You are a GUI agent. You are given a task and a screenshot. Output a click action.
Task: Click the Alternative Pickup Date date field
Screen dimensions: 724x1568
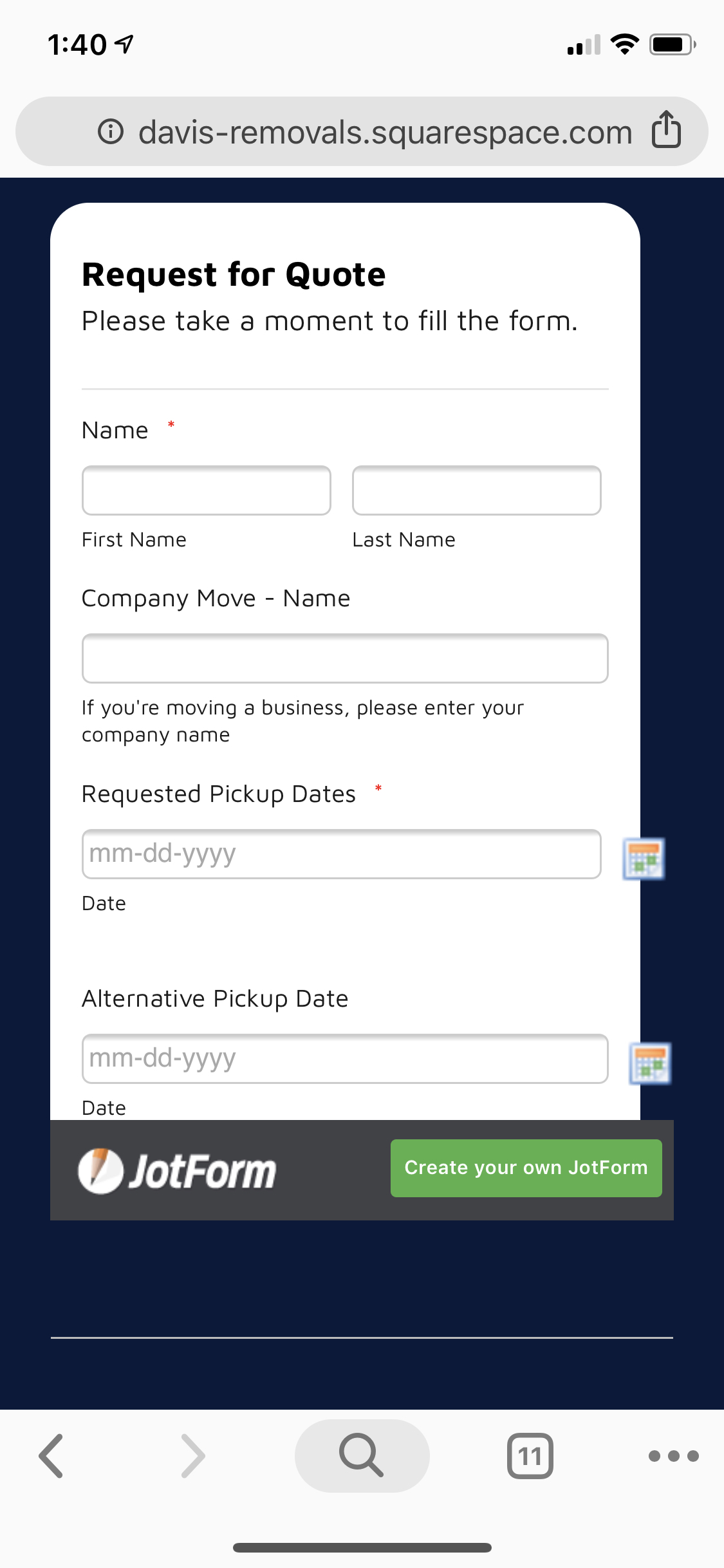pyautogui.click(x=345, y=1059)
